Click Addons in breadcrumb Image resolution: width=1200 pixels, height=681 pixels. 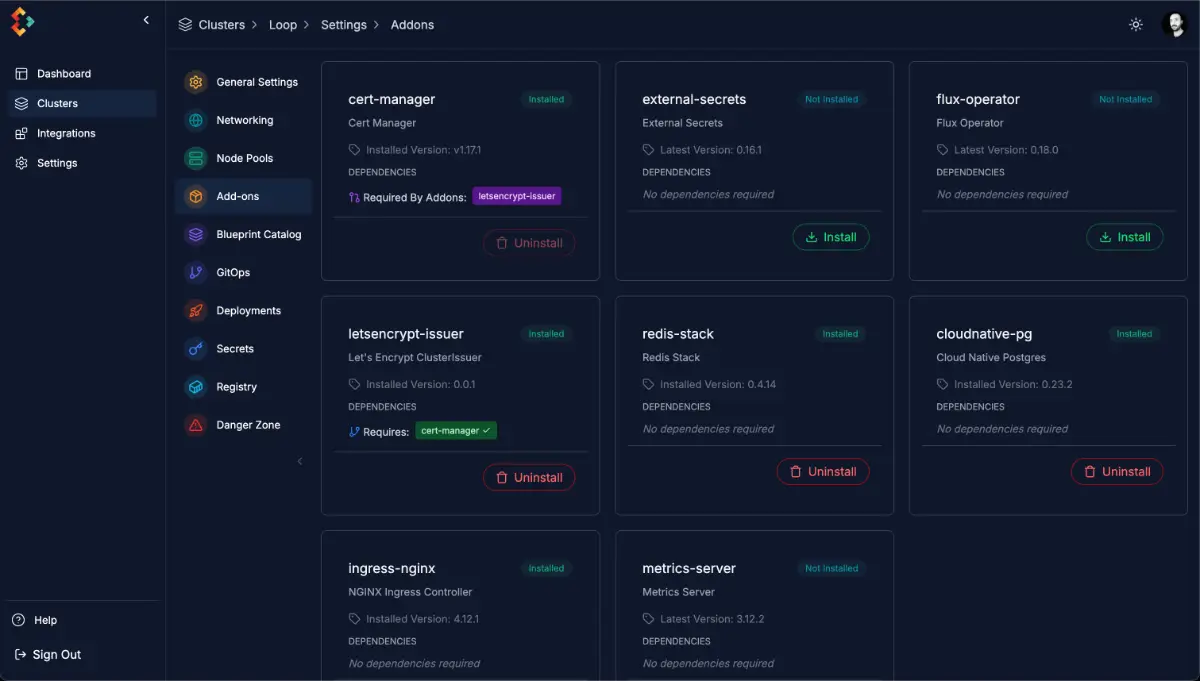[412, 25]
